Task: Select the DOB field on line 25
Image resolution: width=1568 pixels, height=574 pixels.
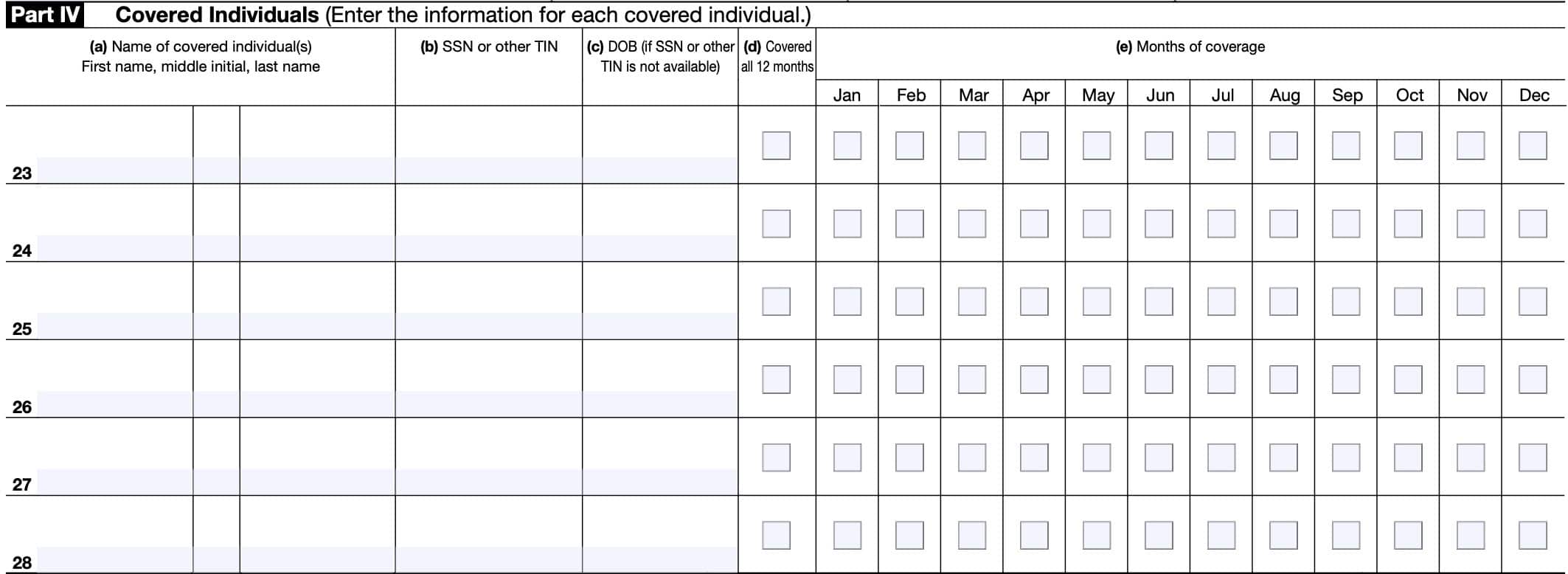Action: [x=660, y=326]
